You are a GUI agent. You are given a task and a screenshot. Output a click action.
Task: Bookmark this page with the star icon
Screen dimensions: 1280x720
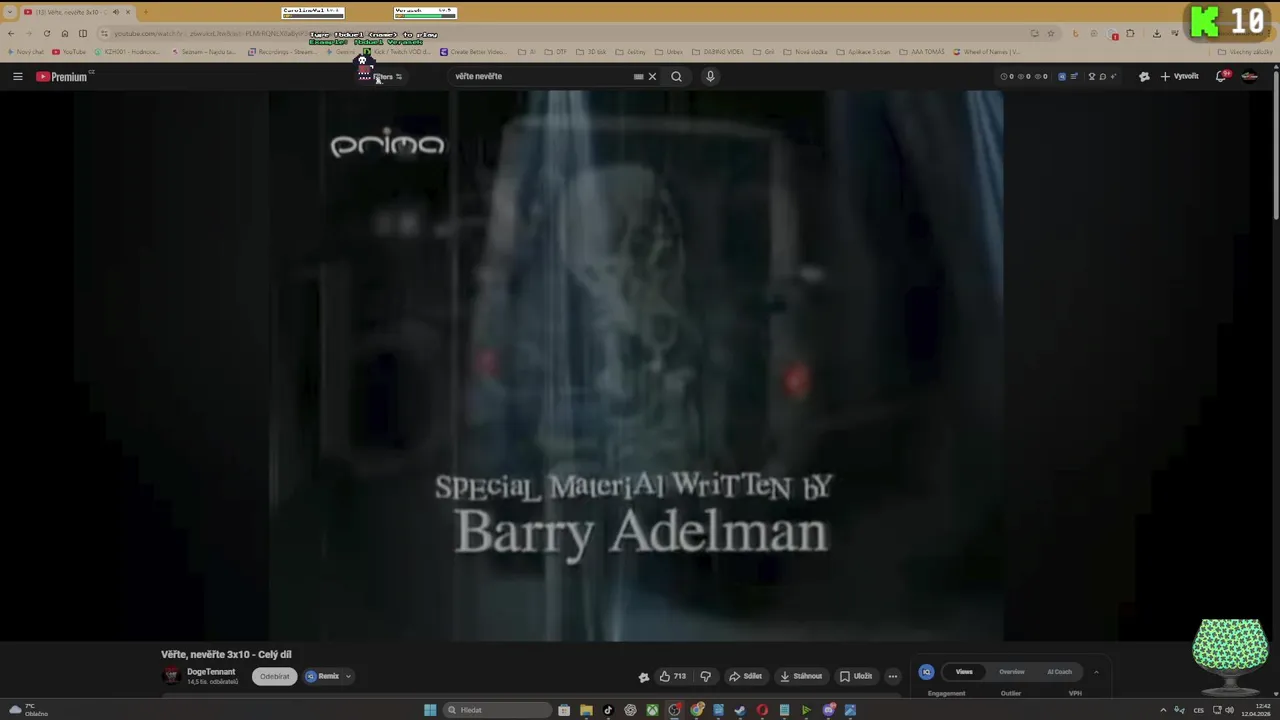tap(1050, 33)
